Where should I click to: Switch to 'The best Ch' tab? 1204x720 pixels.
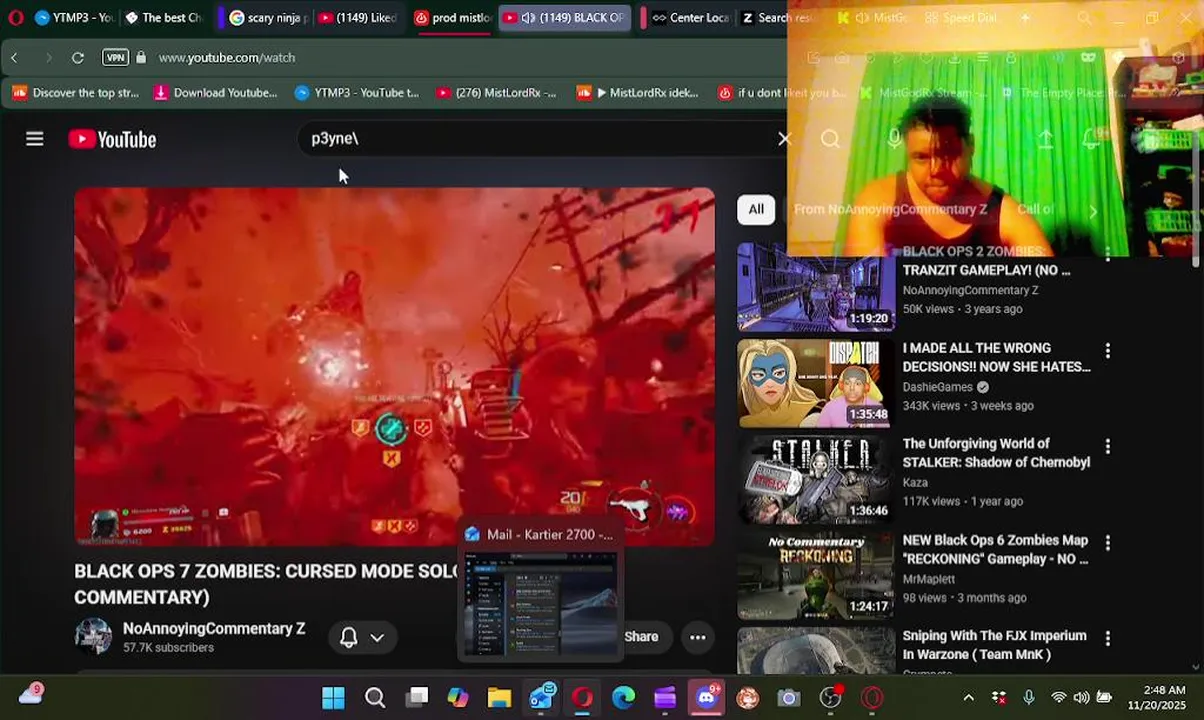click(x=164, y=18)
